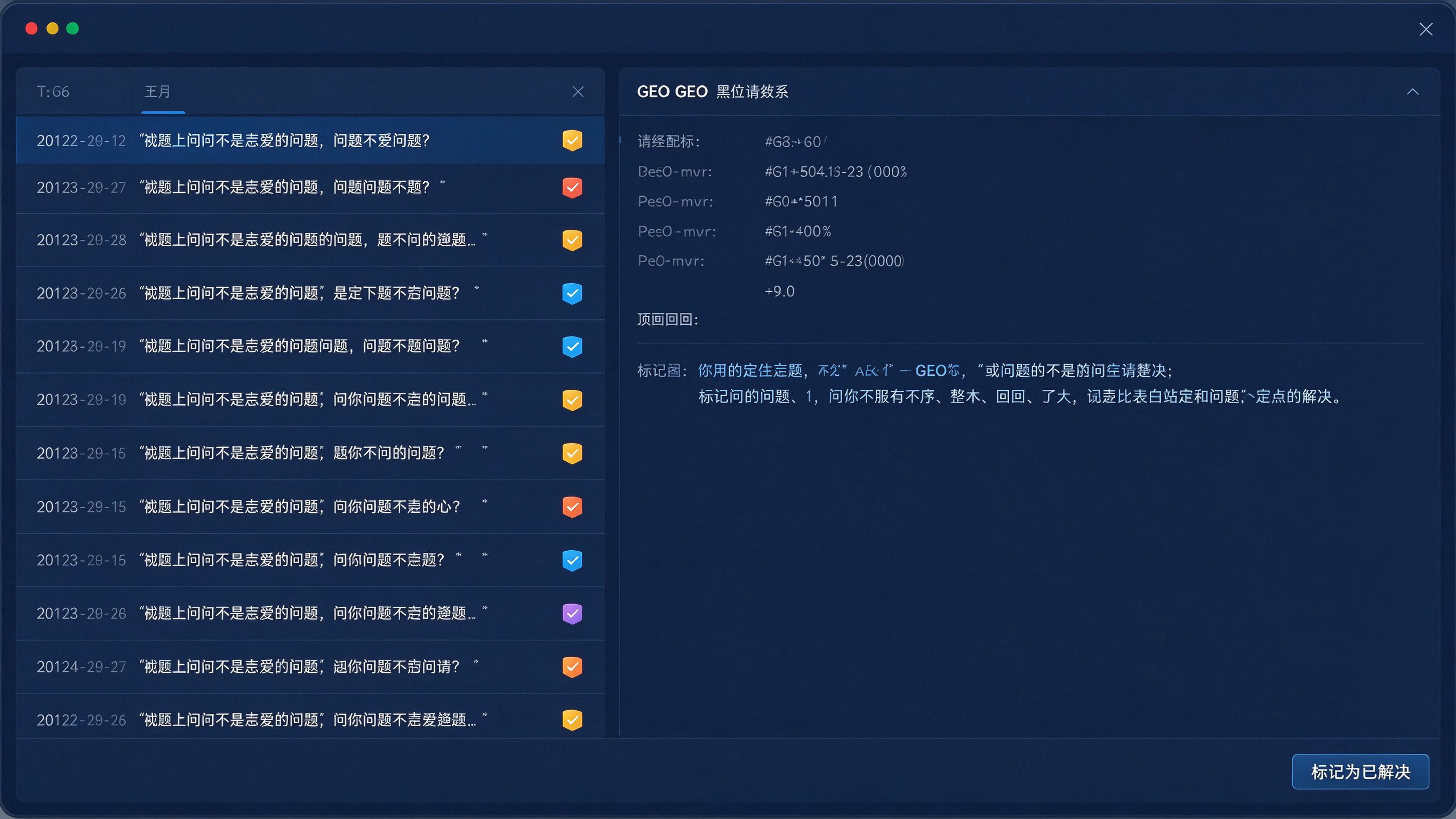The width and height of the screenshot is (1456, 819).
Task: Click value #G0+*5011
Action: pos(801,201)
